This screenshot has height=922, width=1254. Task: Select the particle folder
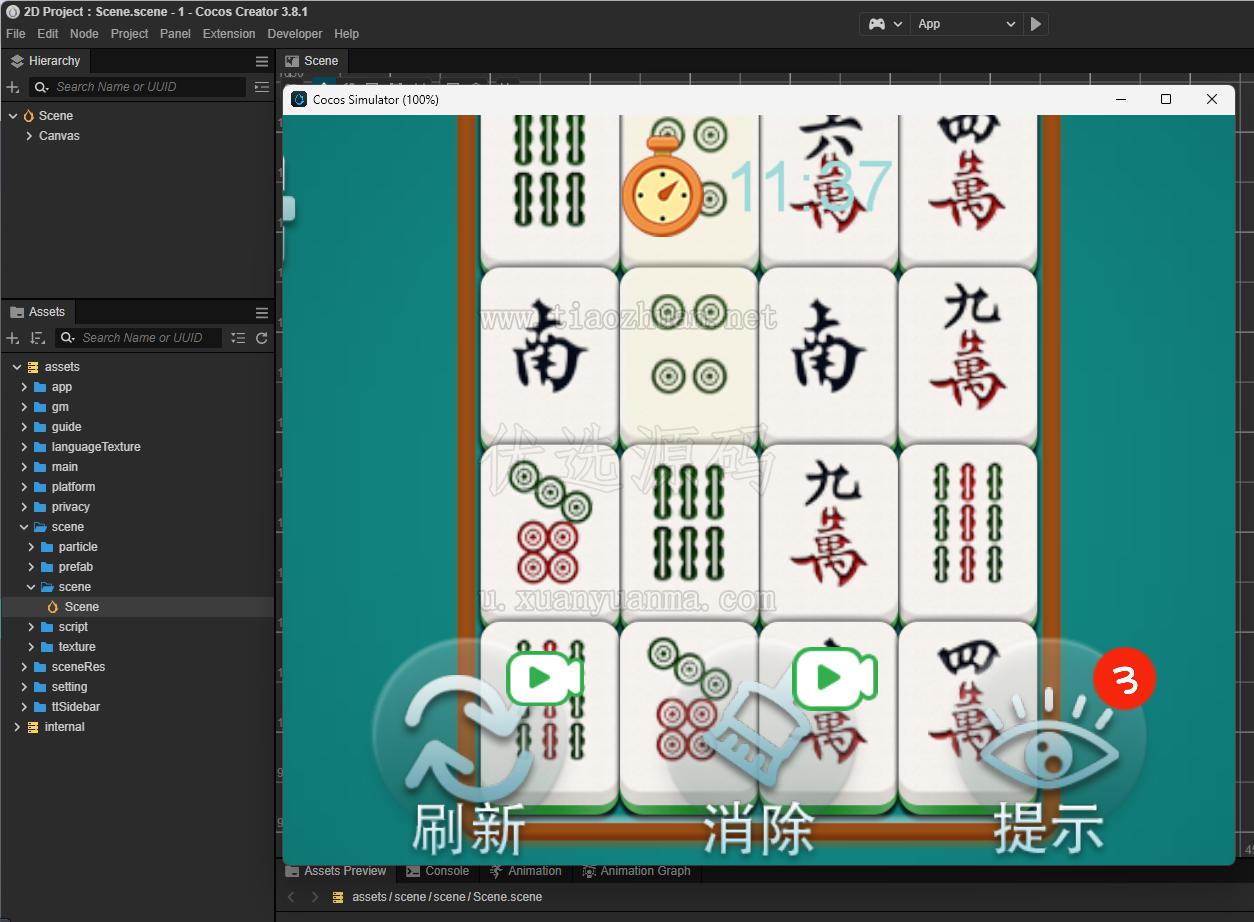[78, 547]
